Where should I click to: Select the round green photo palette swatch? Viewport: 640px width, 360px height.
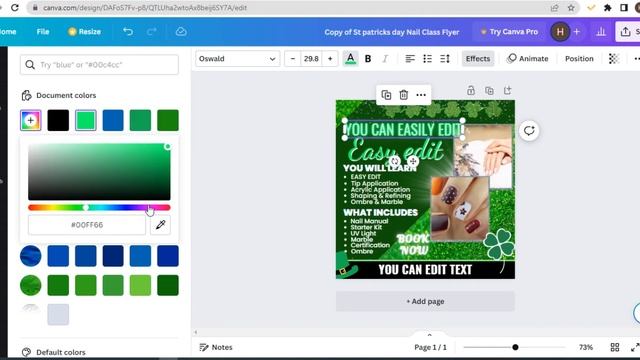coord(31,285)
